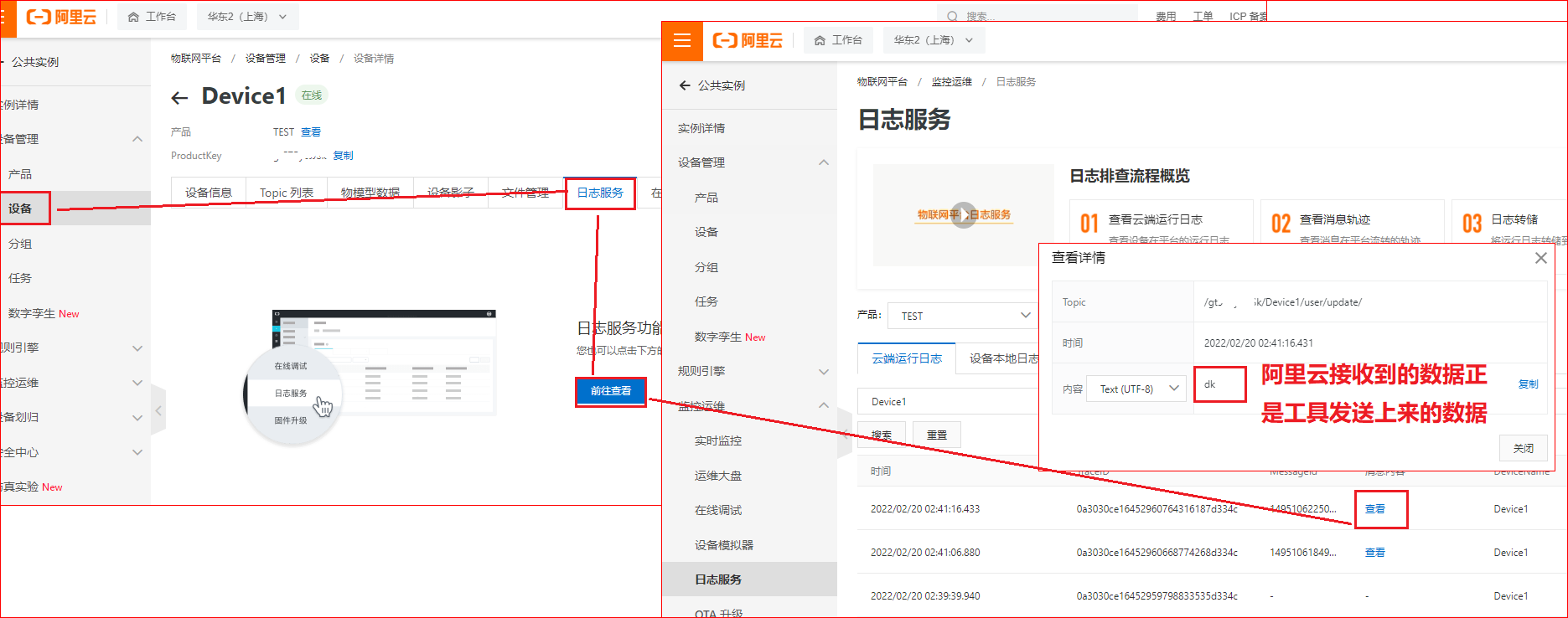
Task: Open the Text (UTF-8) content format dropdown
Action: [x=1136, y=389]
